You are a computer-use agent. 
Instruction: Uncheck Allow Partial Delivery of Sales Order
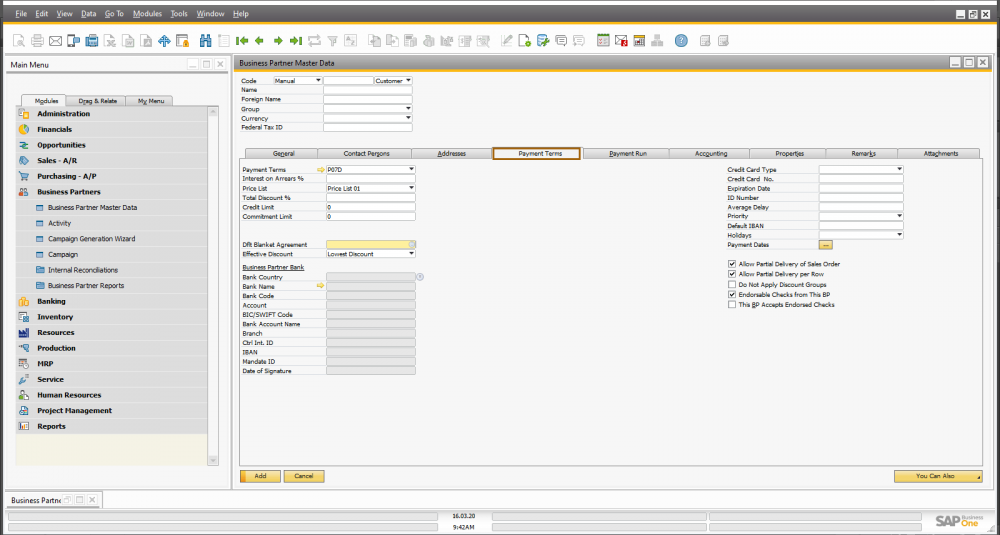click(x=731, y=264)
